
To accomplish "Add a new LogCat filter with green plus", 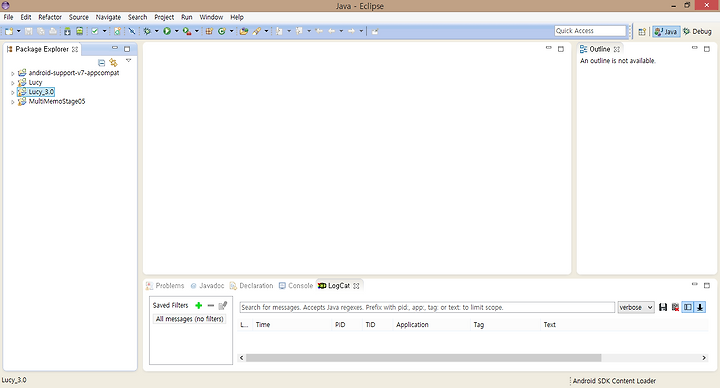I will pos(198,305).
